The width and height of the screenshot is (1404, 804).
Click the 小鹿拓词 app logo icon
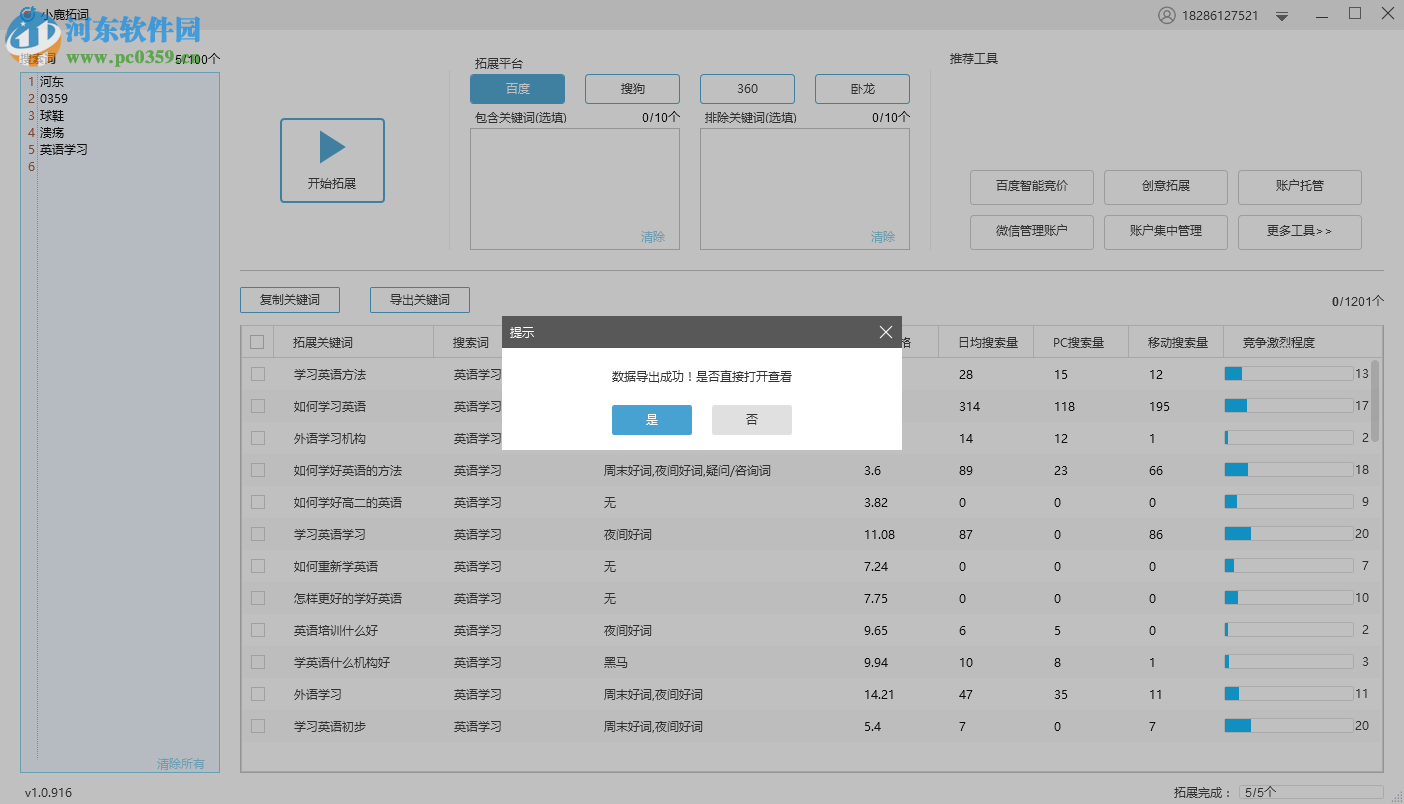click(28, 14)
